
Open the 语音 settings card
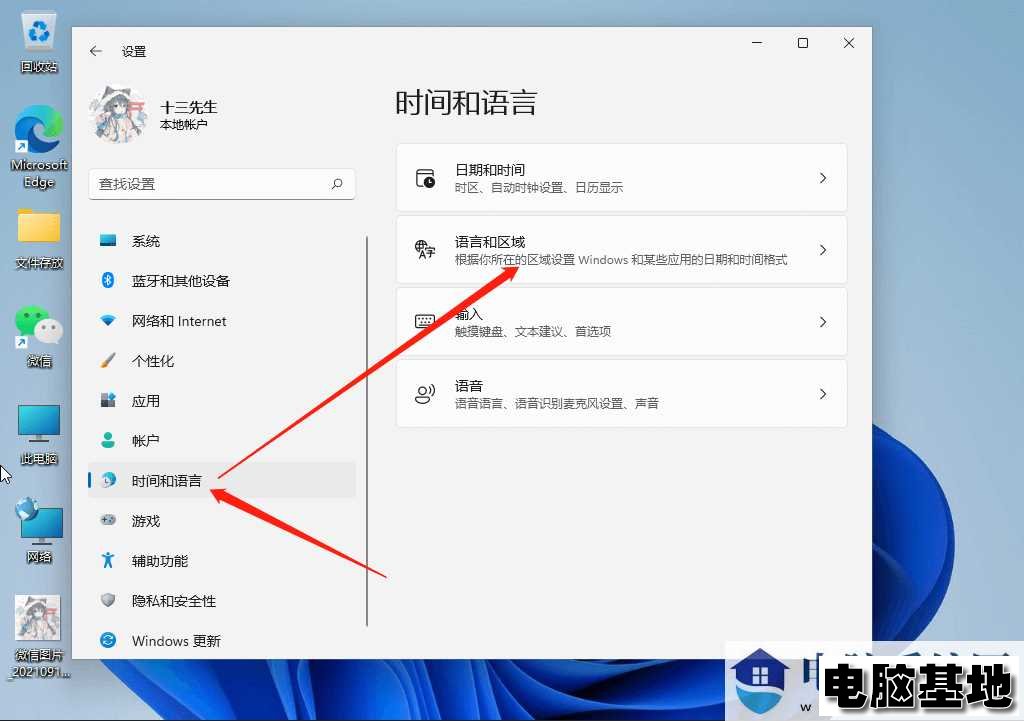coord(622,393)
